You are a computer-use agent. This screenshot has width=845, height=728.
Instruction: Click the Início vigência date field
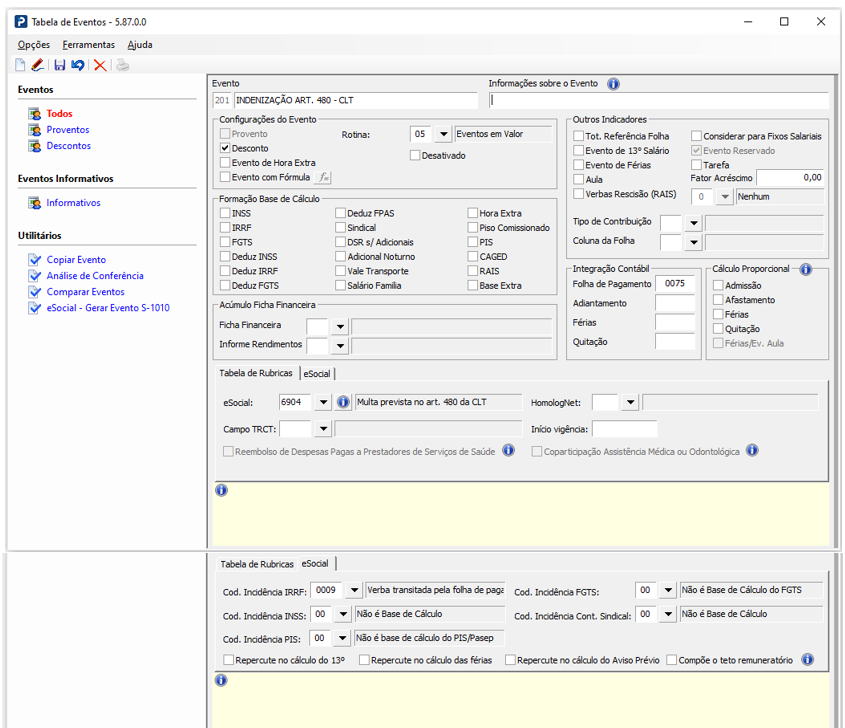pos(625,429)
